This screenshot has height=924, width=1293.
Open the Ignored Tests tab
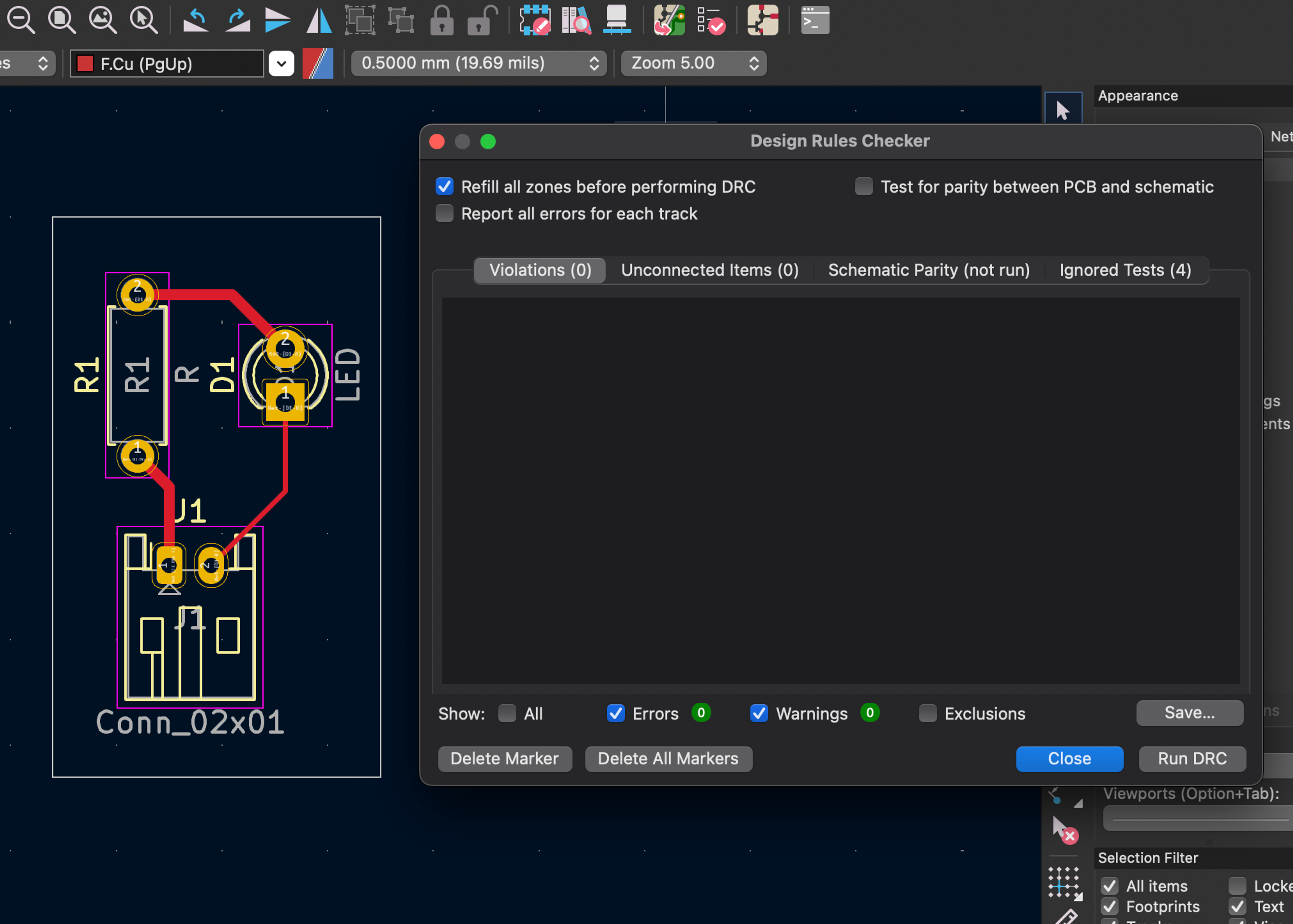tap(1125, 270)
